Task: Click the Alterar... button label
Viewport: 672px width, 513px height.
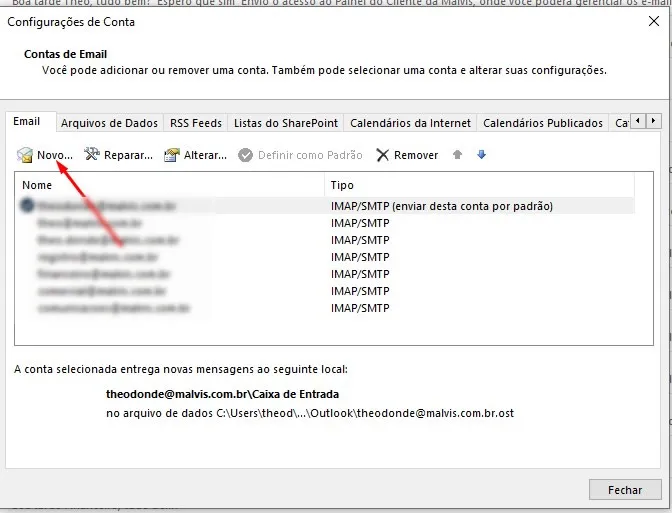Action: coord(205,155)
